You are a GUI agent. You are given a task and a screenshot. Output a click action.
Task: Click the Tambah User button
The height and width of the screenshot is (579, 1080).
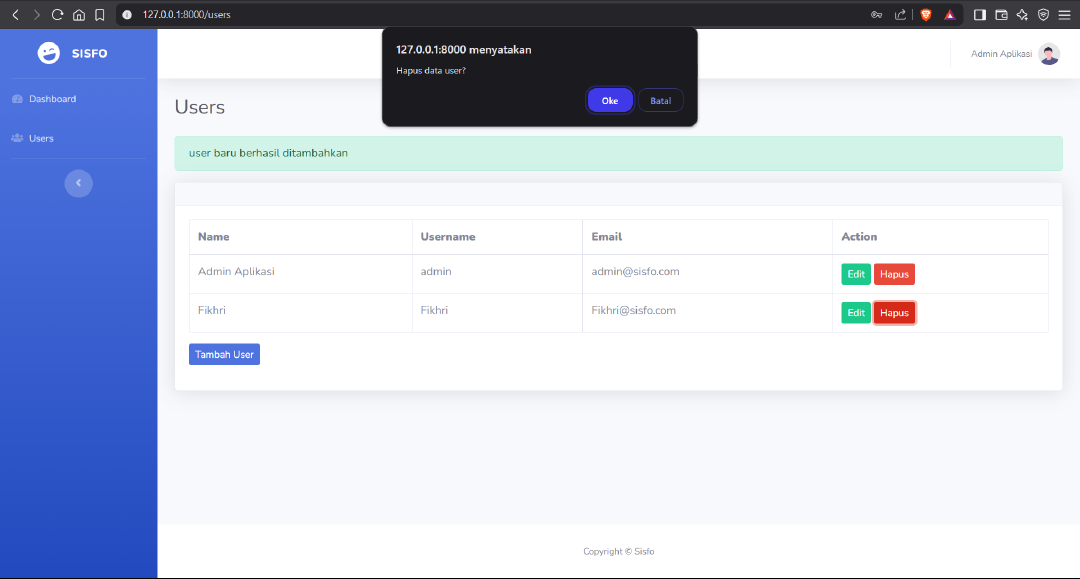tap(224, 354)
